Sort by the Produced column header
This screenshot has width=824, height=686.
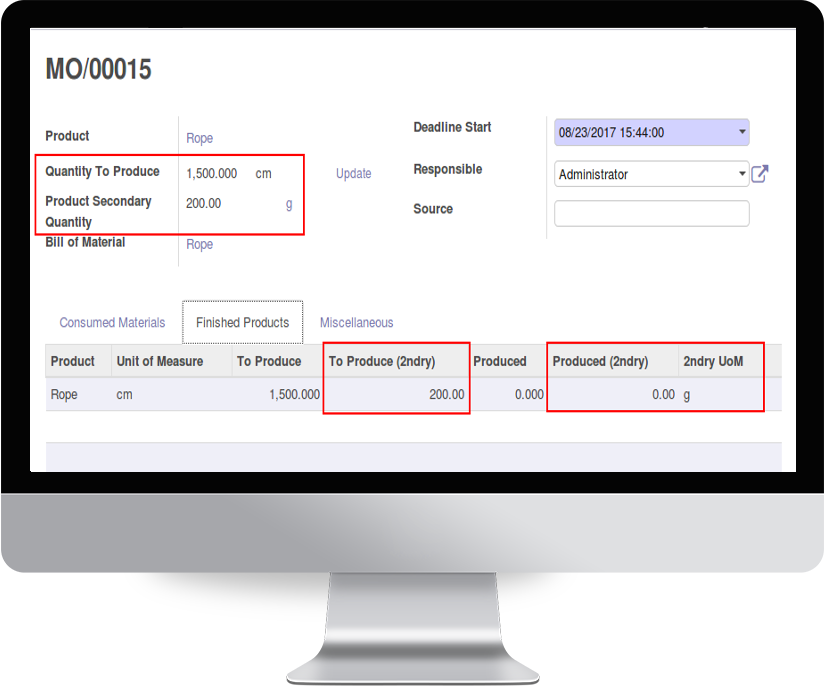click(x=499, y=361)
